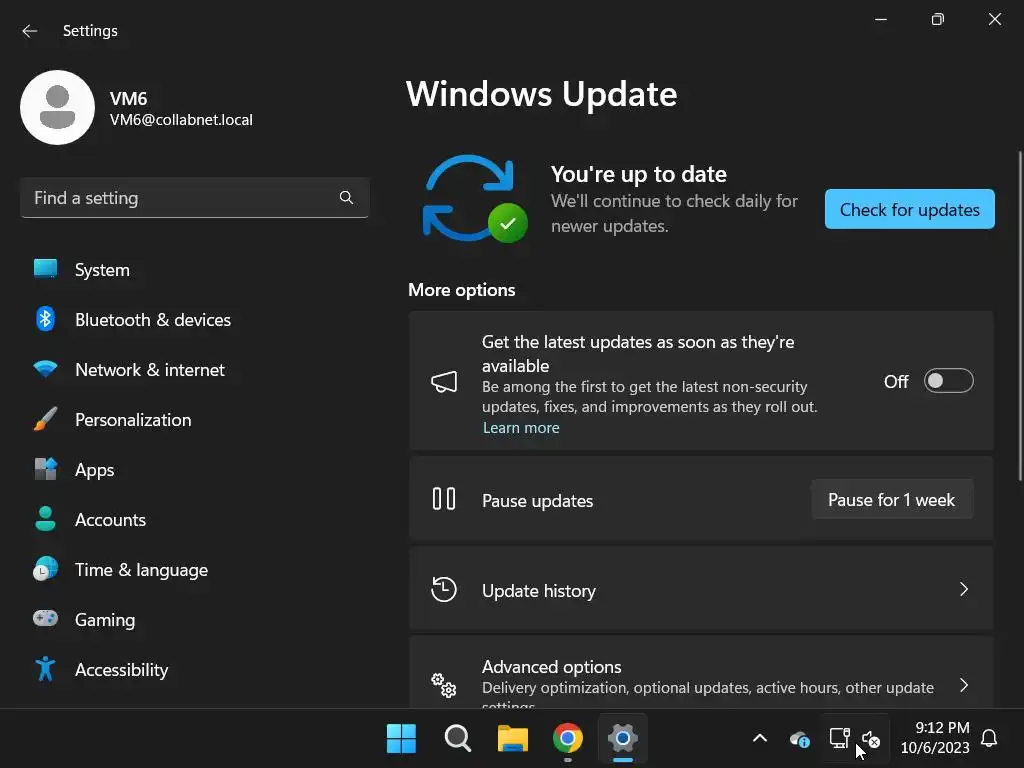1024x768 pixels.
Task: Open Update history row
Action: (x=701, y=589)
